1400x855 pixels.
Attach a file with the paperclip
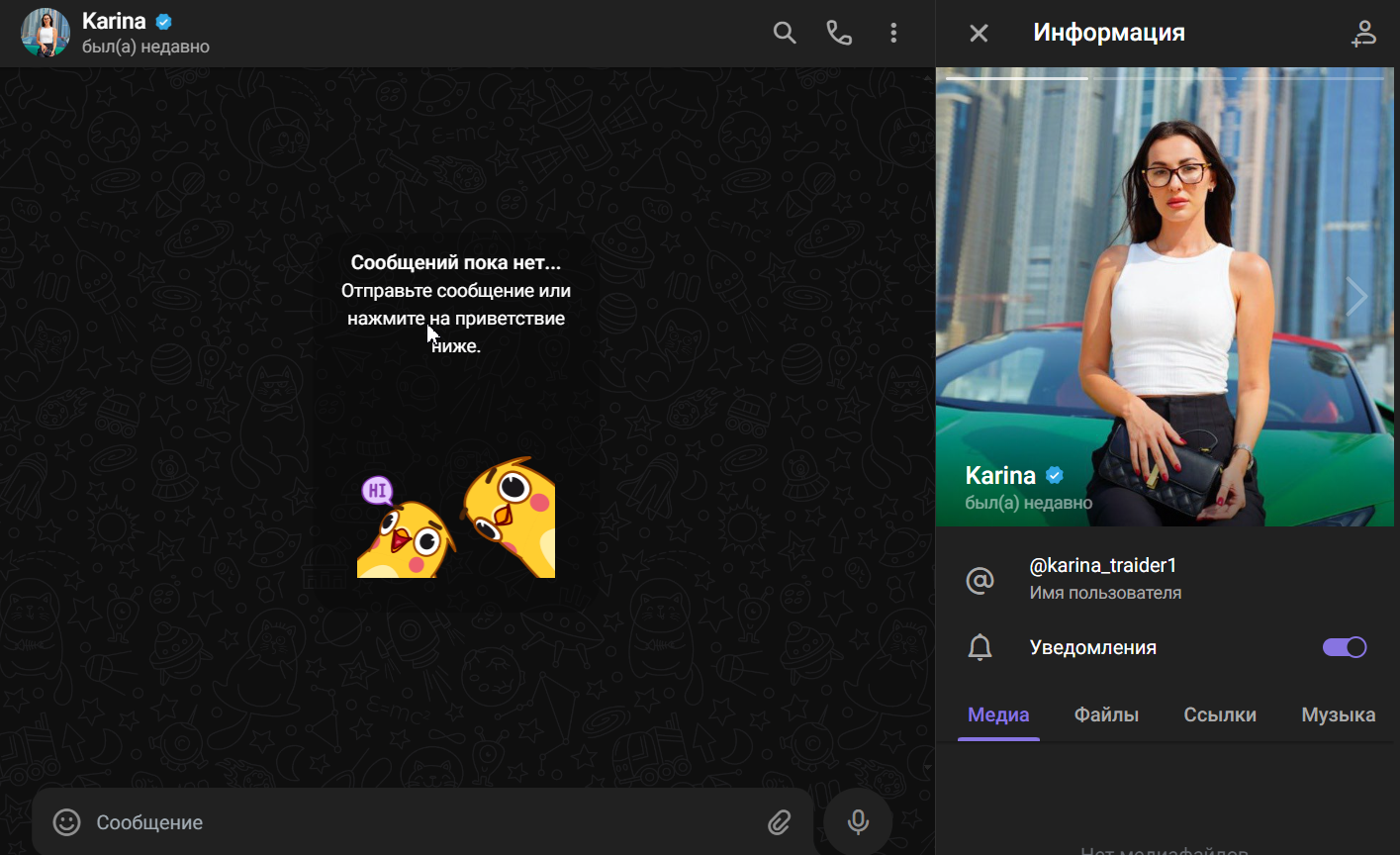778,822
